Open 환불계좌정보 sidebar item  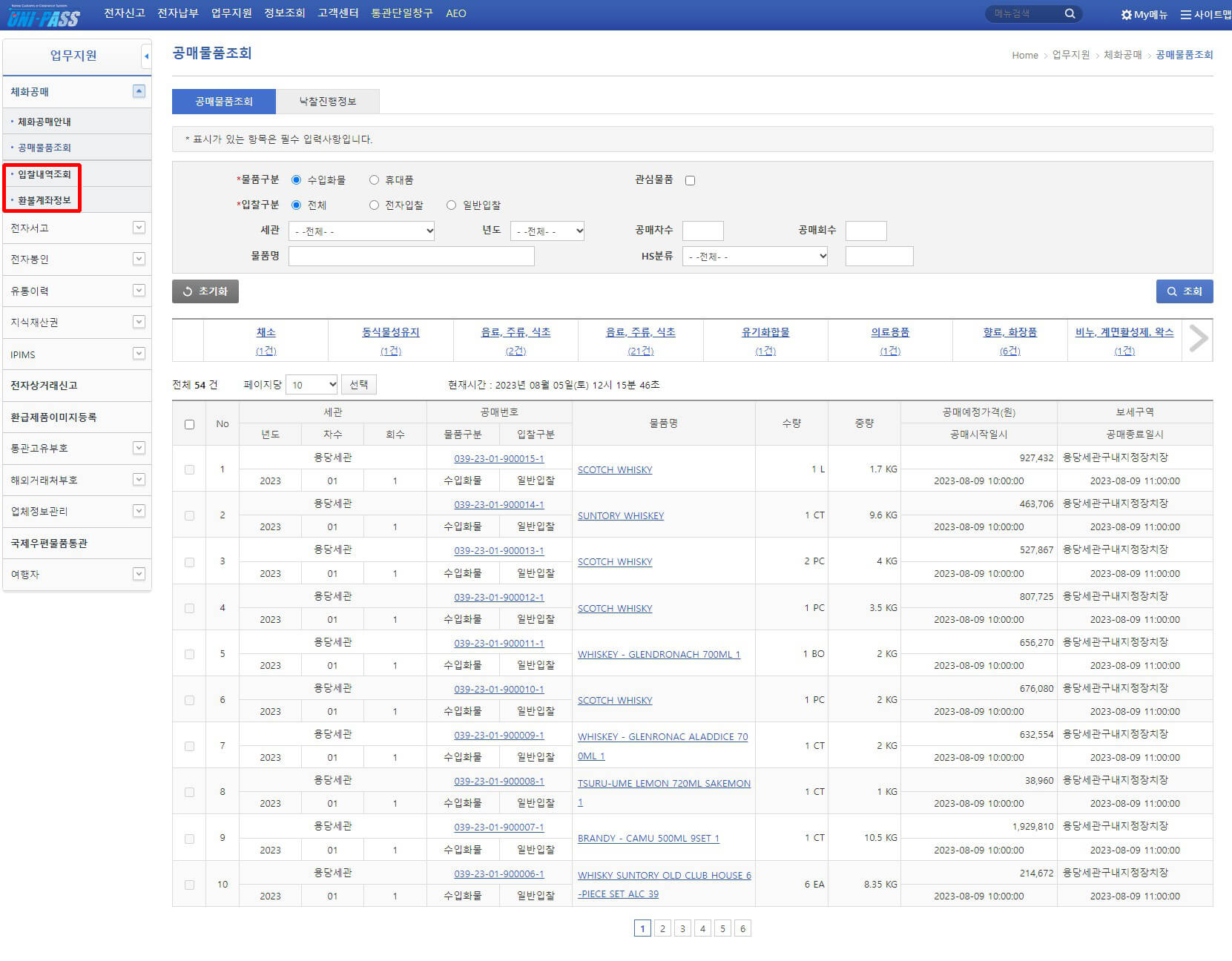pyautogui.click(x=45, y=200)
